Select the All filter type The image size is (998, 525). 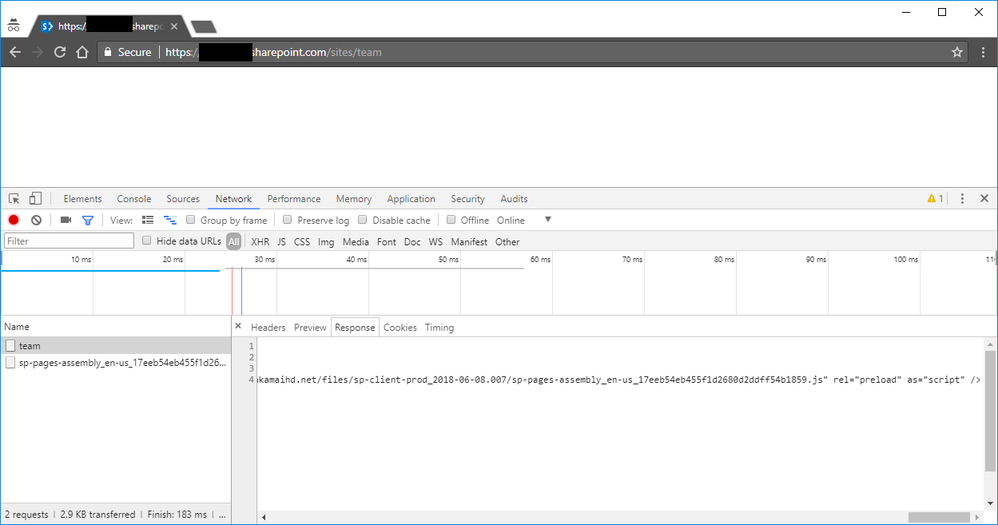tap(234, 242)
